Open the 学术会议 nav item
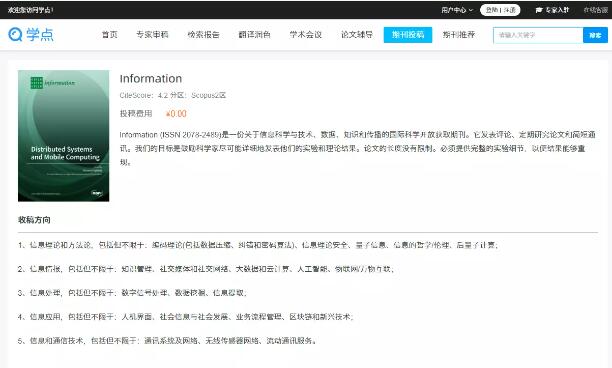The width and height of the screenshot is (612, 368). [x=306, y=34]
